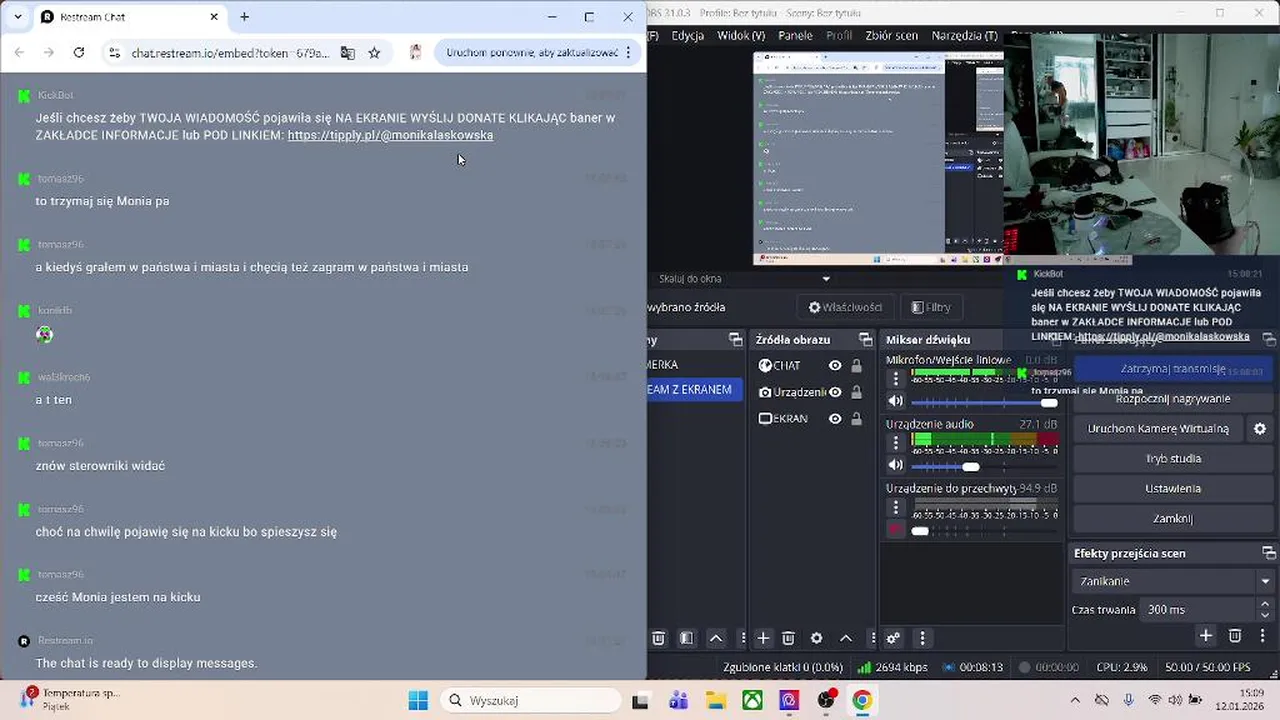Increase Czas trwania with the up stepper arrow

point(1266,604)
